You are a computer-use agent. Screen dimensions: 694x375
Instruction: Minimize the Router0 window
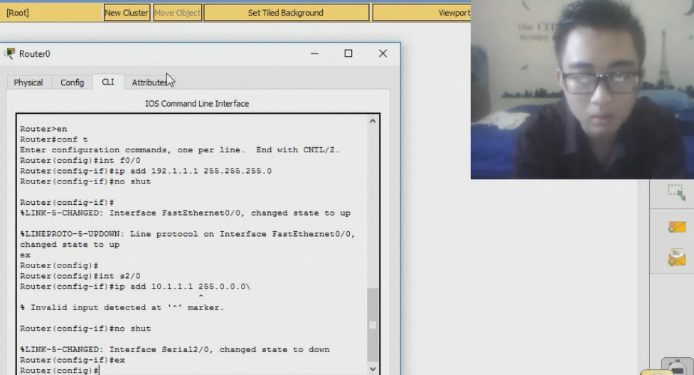[x=315, y=54]
